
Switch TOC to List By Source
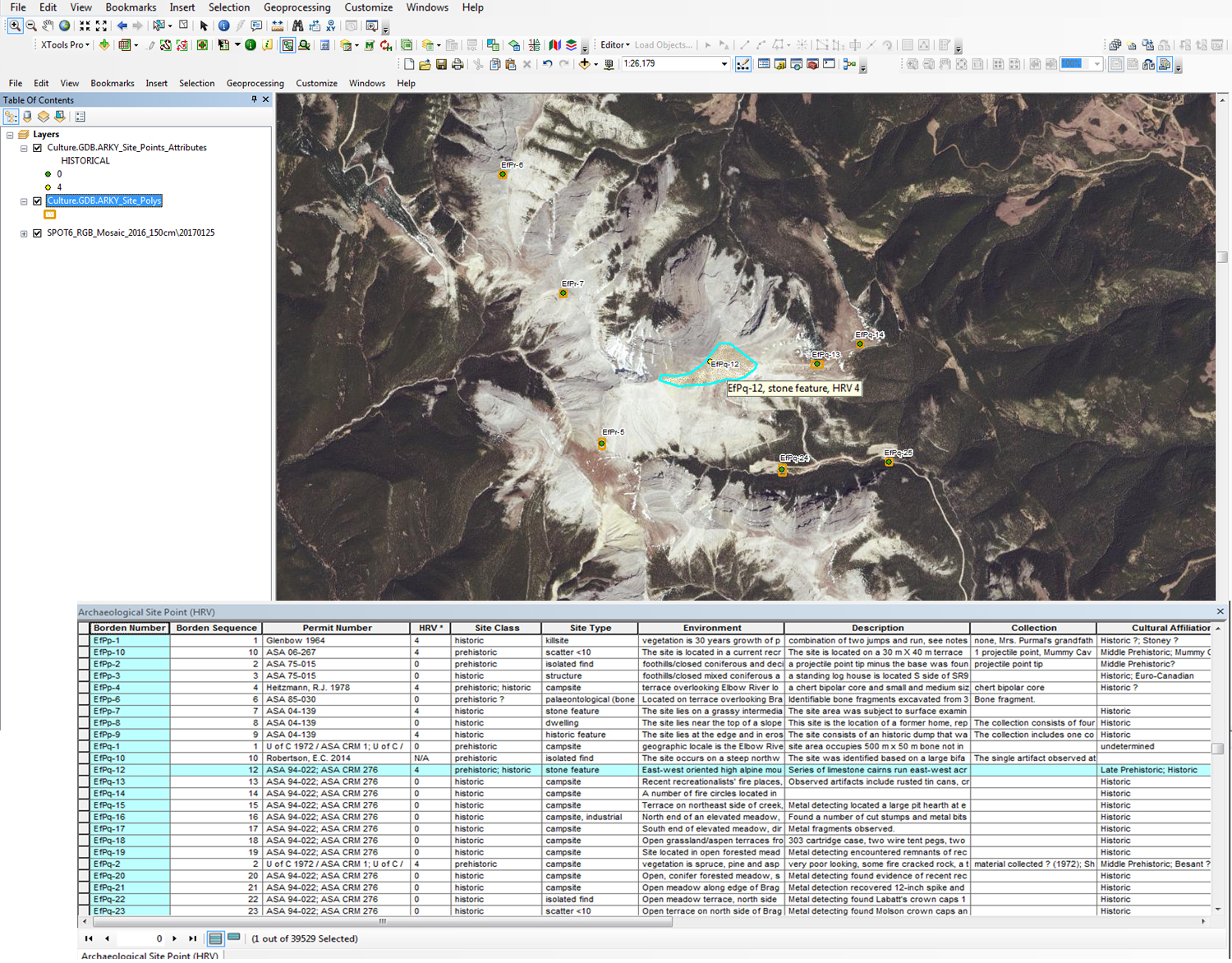27,117
